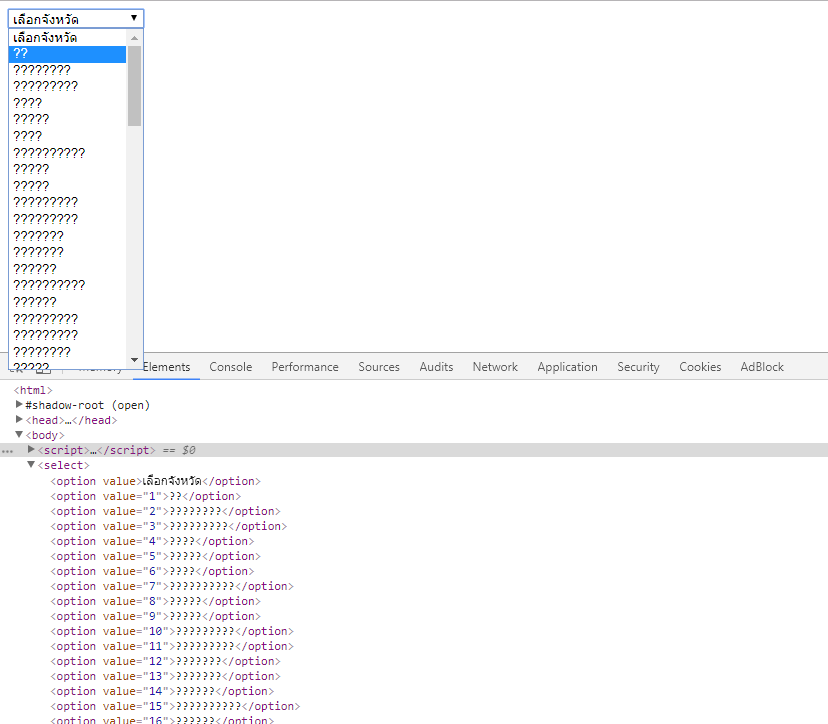
Task: Select the option element containing เลือกจังหวัด
Action: pos(156,481)
